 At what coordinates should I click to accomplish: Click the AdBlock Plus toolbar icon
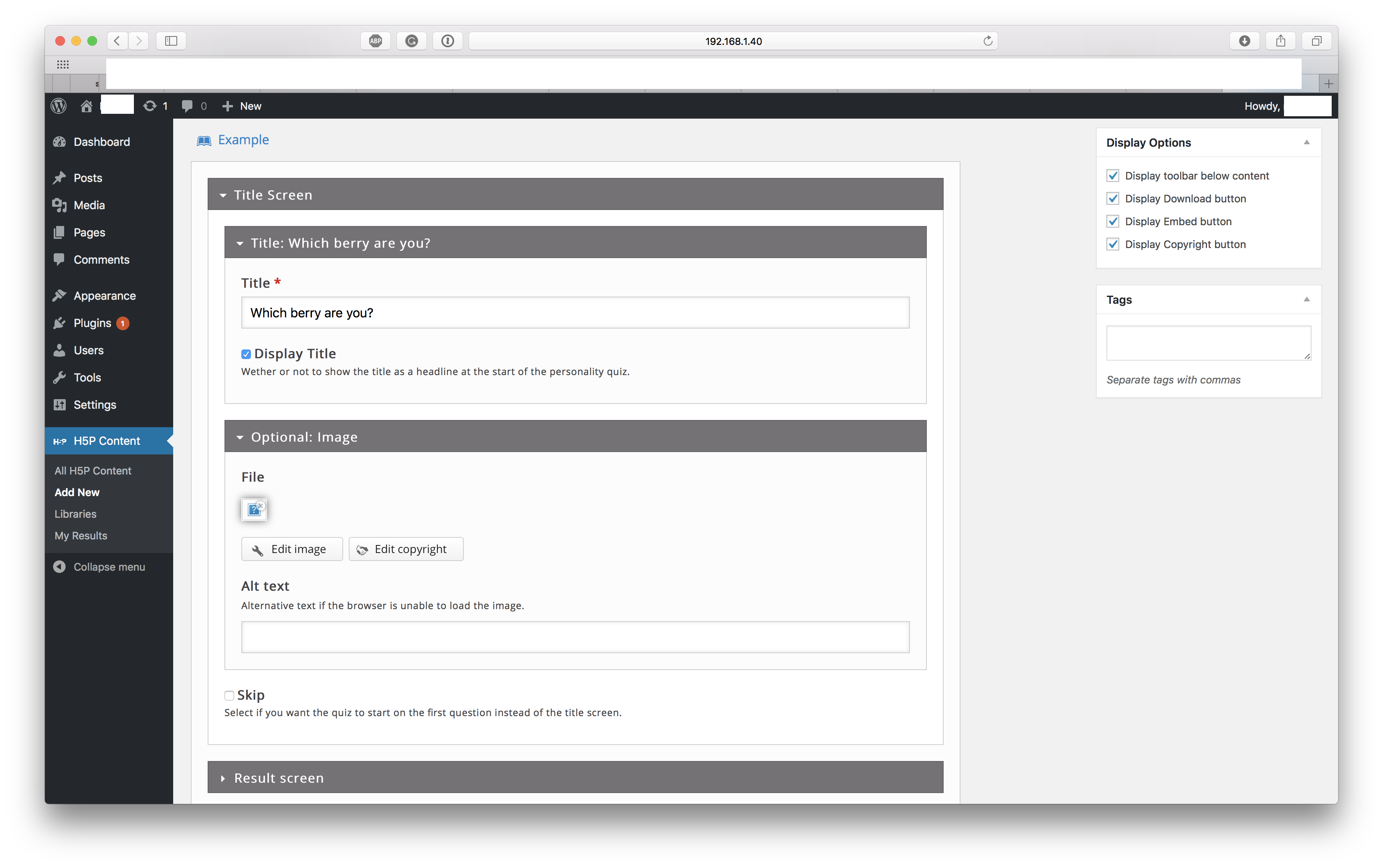(x=376, y=41)
